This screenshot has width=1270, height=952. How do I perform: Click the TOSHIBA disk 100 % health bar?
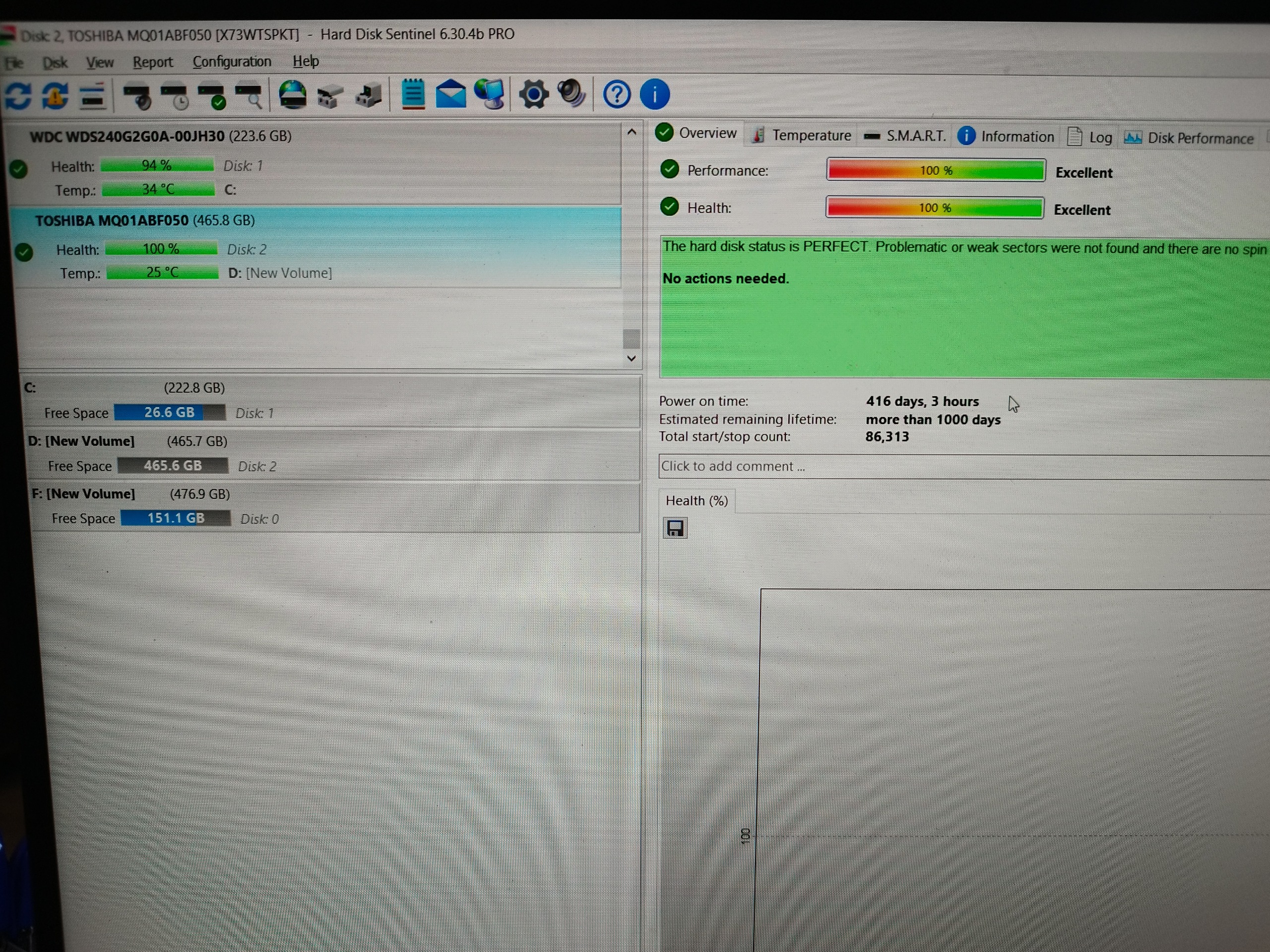(161, 248)
